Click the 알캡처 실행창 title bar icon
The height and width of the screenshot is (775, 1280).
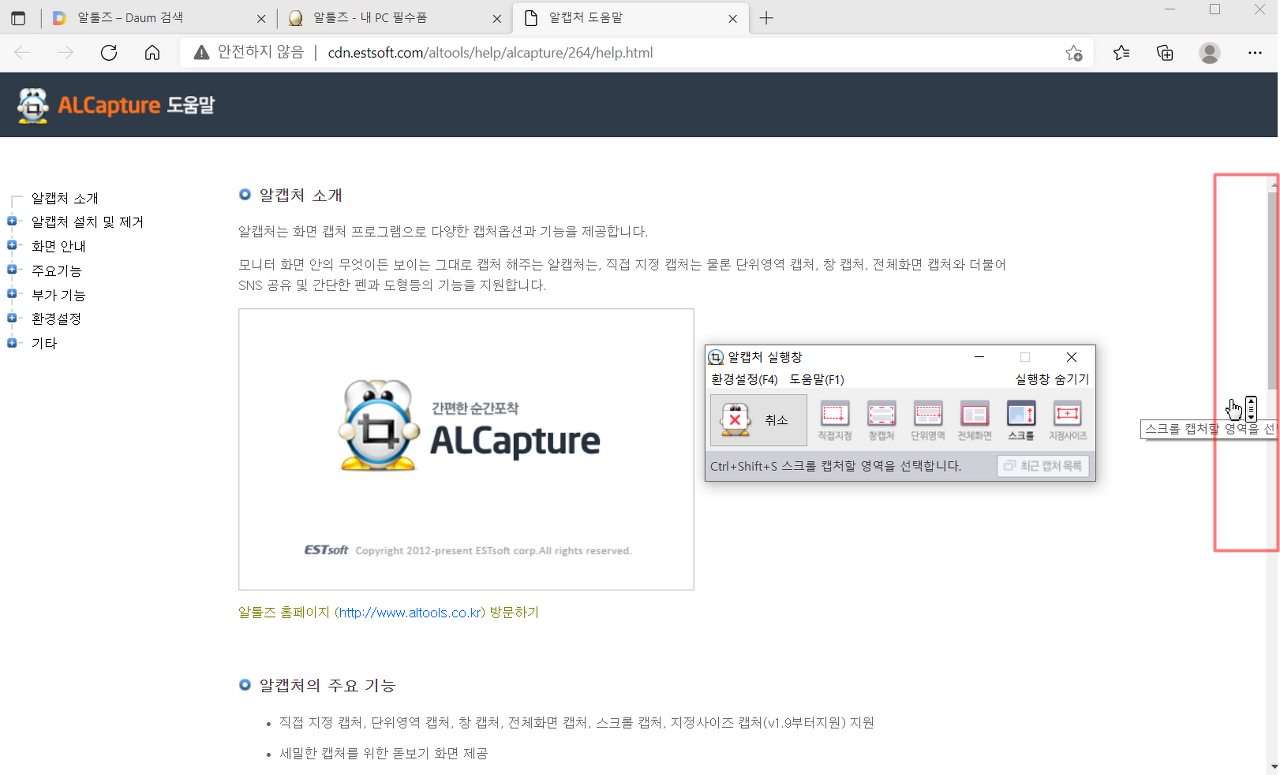point(716,357)
